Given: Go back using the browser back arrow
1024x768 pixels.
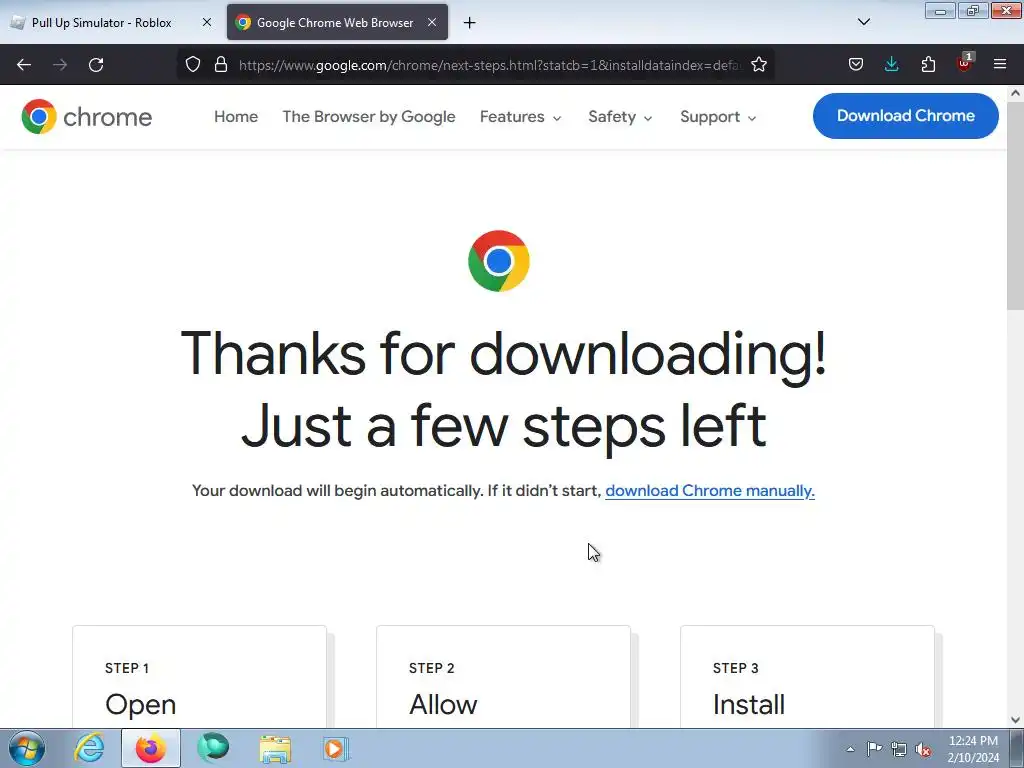Looking at the screenshot, I should point(24,65).
